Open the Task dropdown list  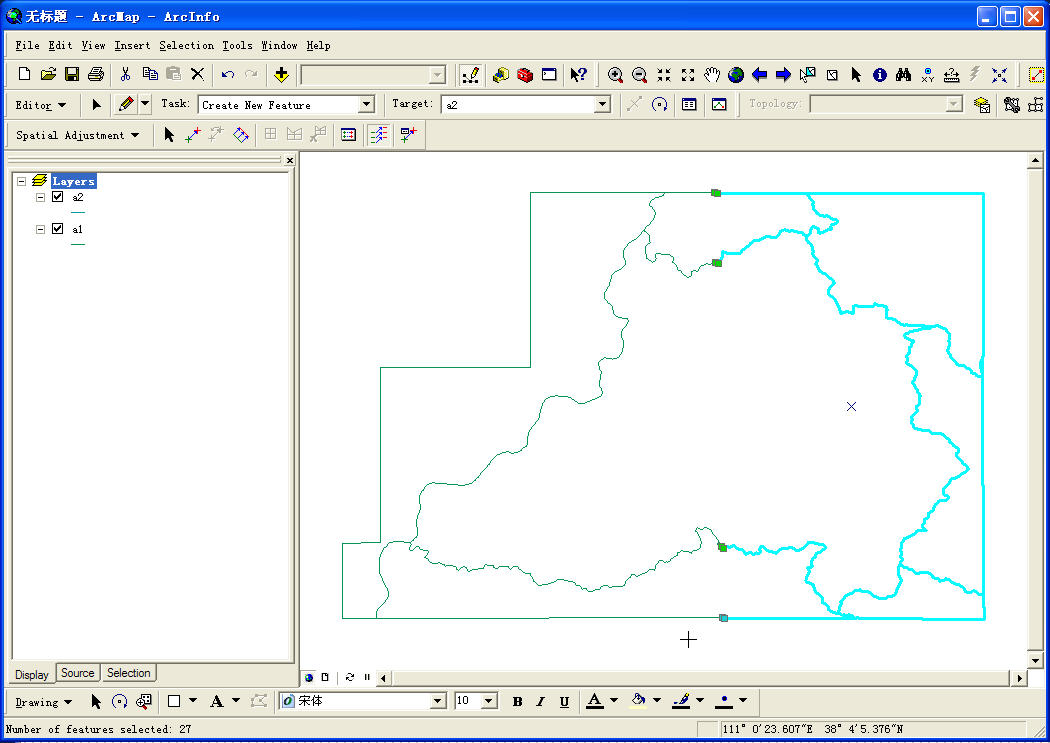366,105
